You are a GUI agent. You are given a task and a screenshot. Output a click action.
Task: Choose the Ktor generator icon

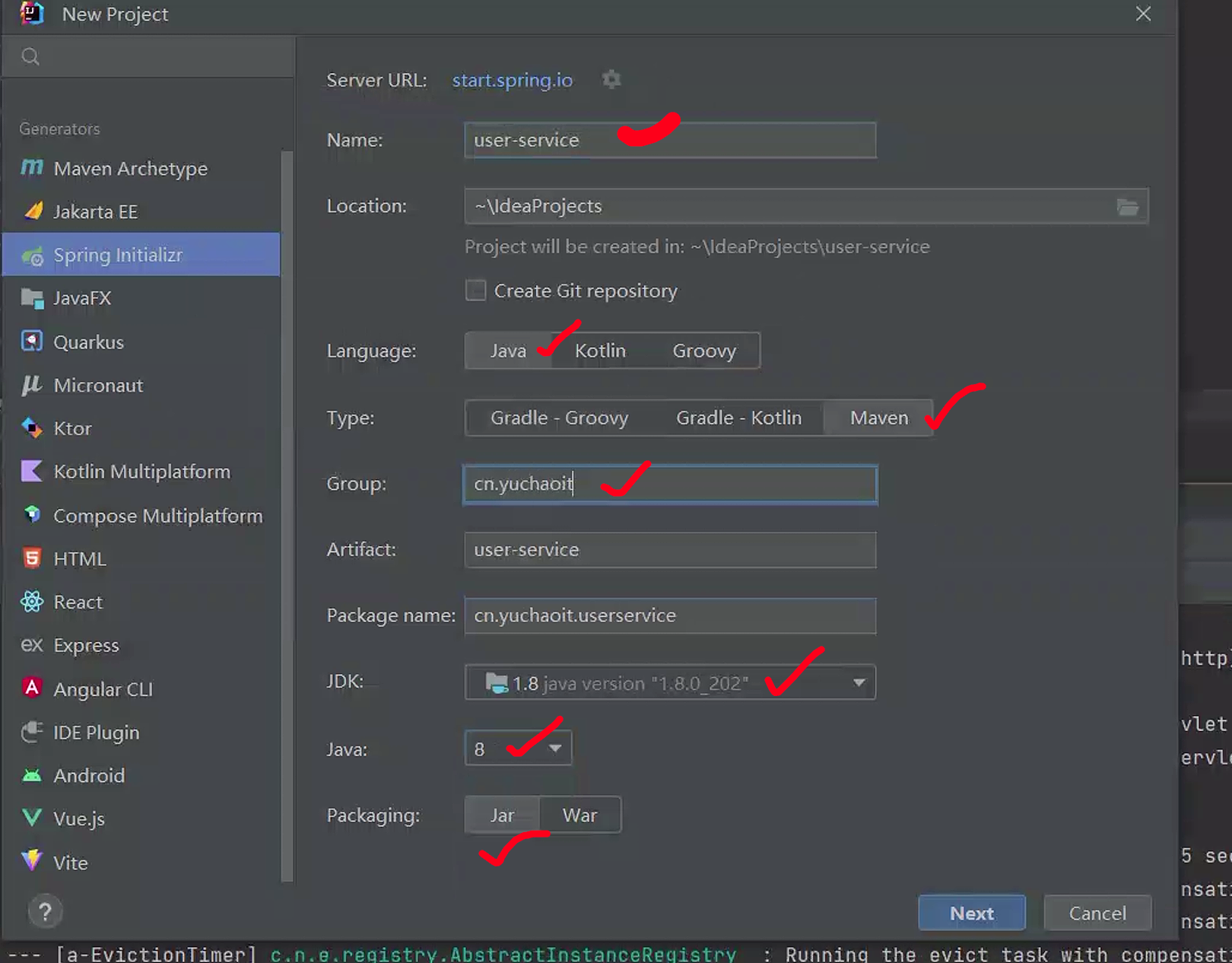point(32,428)
